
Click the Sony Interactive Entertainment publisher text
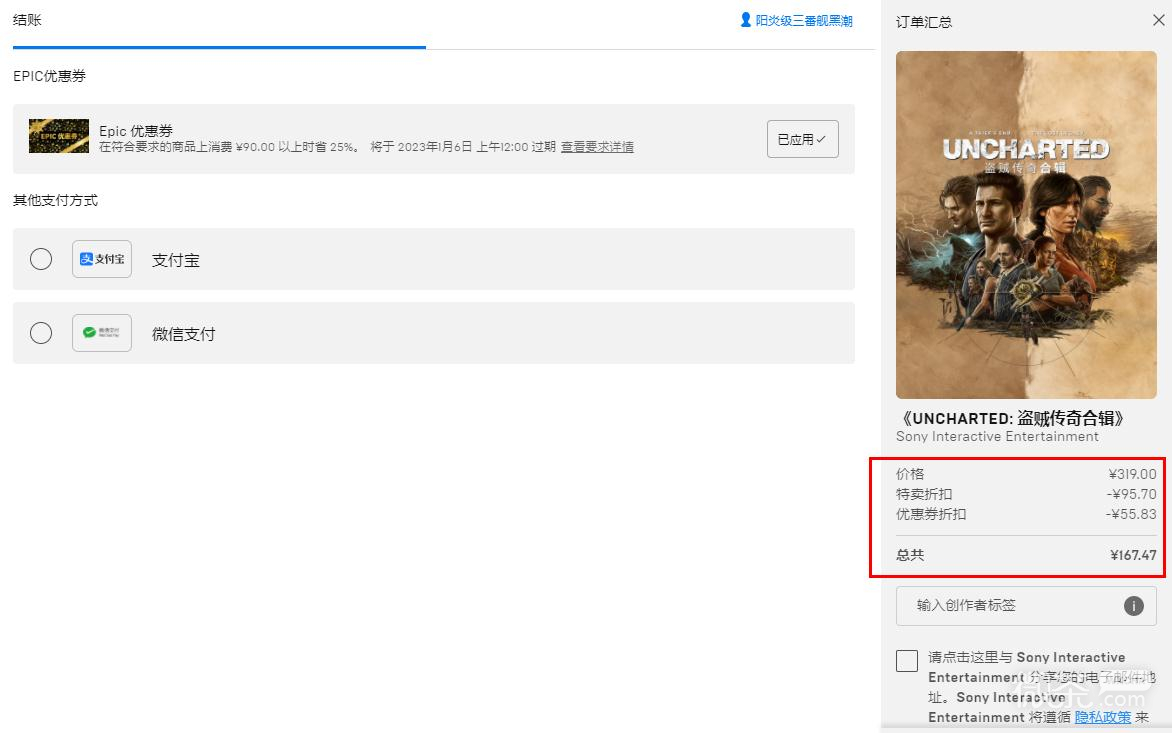pyautogui.click(x=997, y=436)
